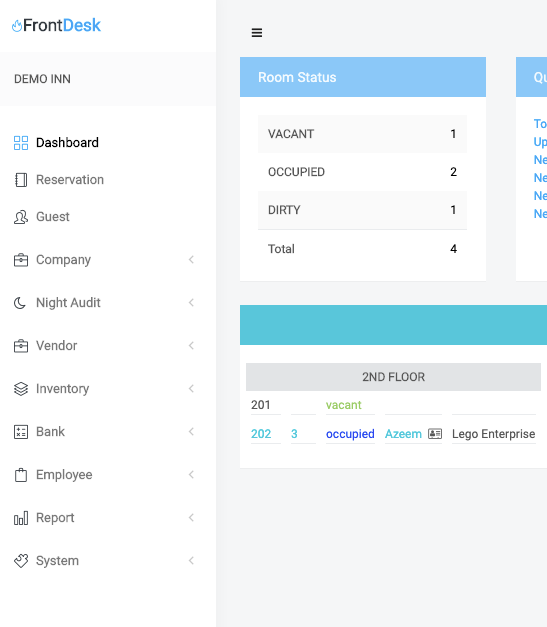Image resolution: width=547 pixels, height=627 pixels.
Task: Expand the Night Audit submenu chevron
Action: 192,302
